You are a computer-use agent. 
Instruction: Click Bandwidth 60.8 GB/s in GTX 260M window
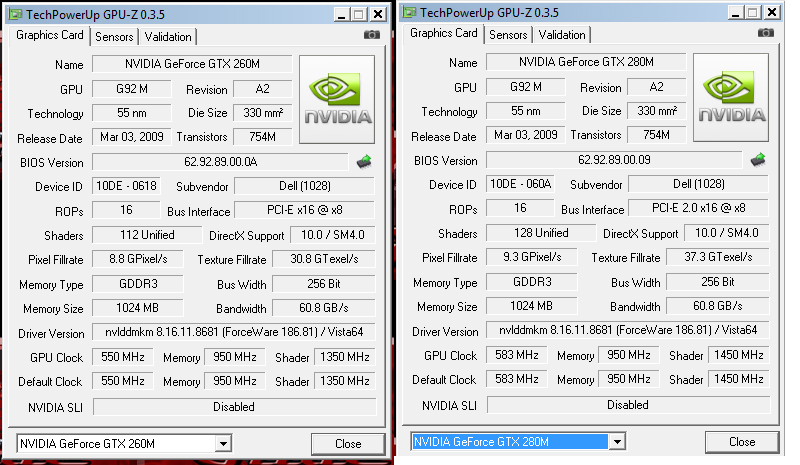324,308
